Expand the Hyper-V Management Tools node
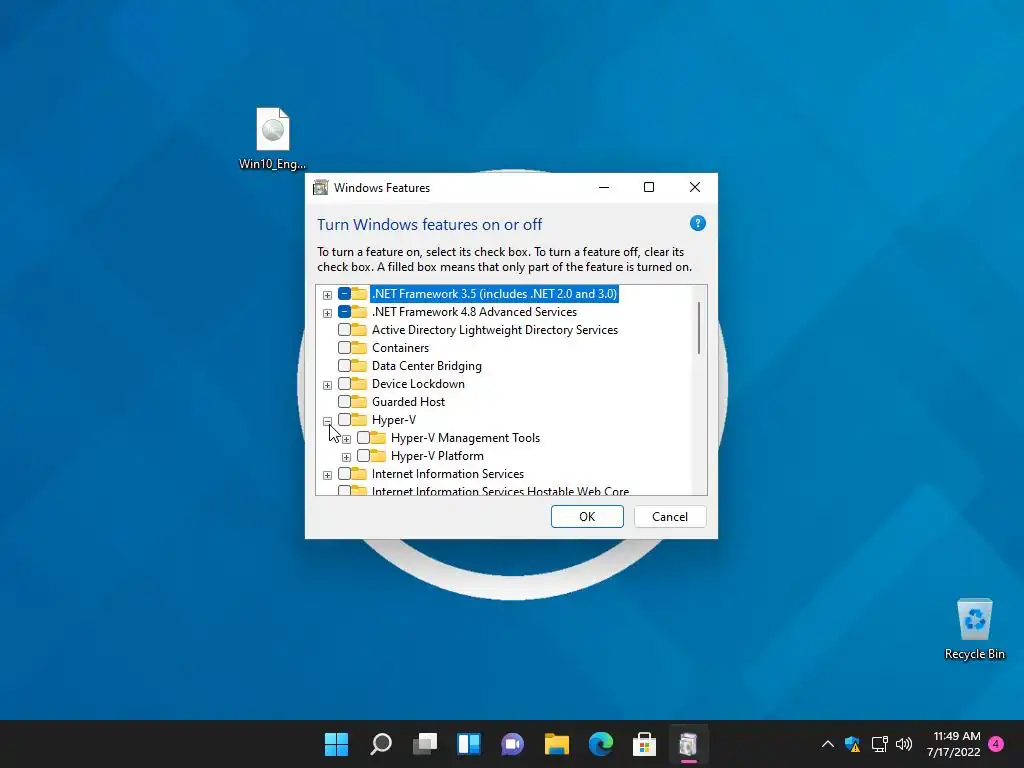 click(x=346, y=439)
